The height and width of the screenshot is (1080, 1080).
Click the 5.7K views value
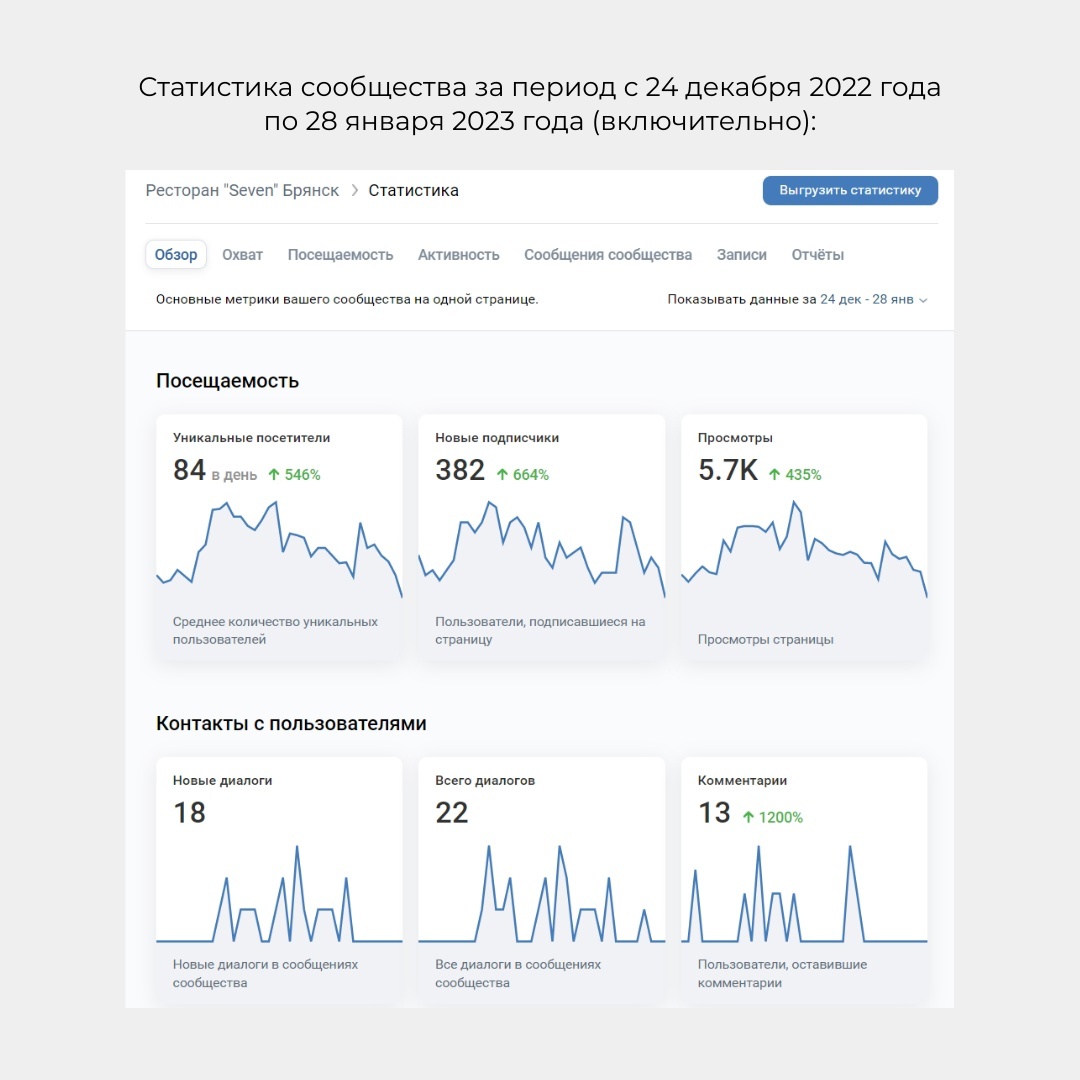coord(727,470)
